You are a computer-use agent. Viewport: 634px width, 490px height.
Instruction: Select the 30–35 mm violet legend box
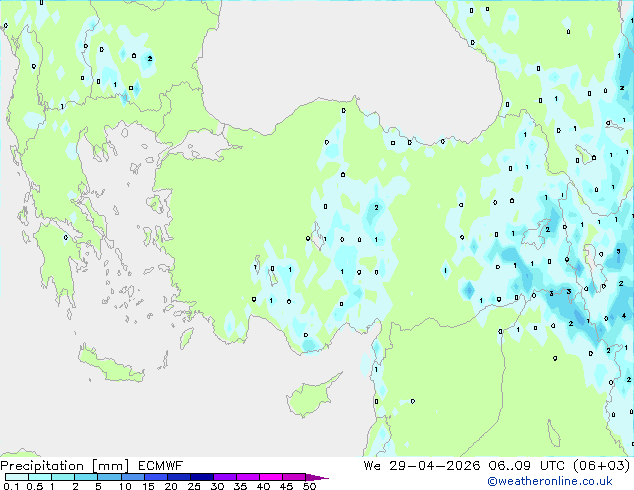point(224,477)
